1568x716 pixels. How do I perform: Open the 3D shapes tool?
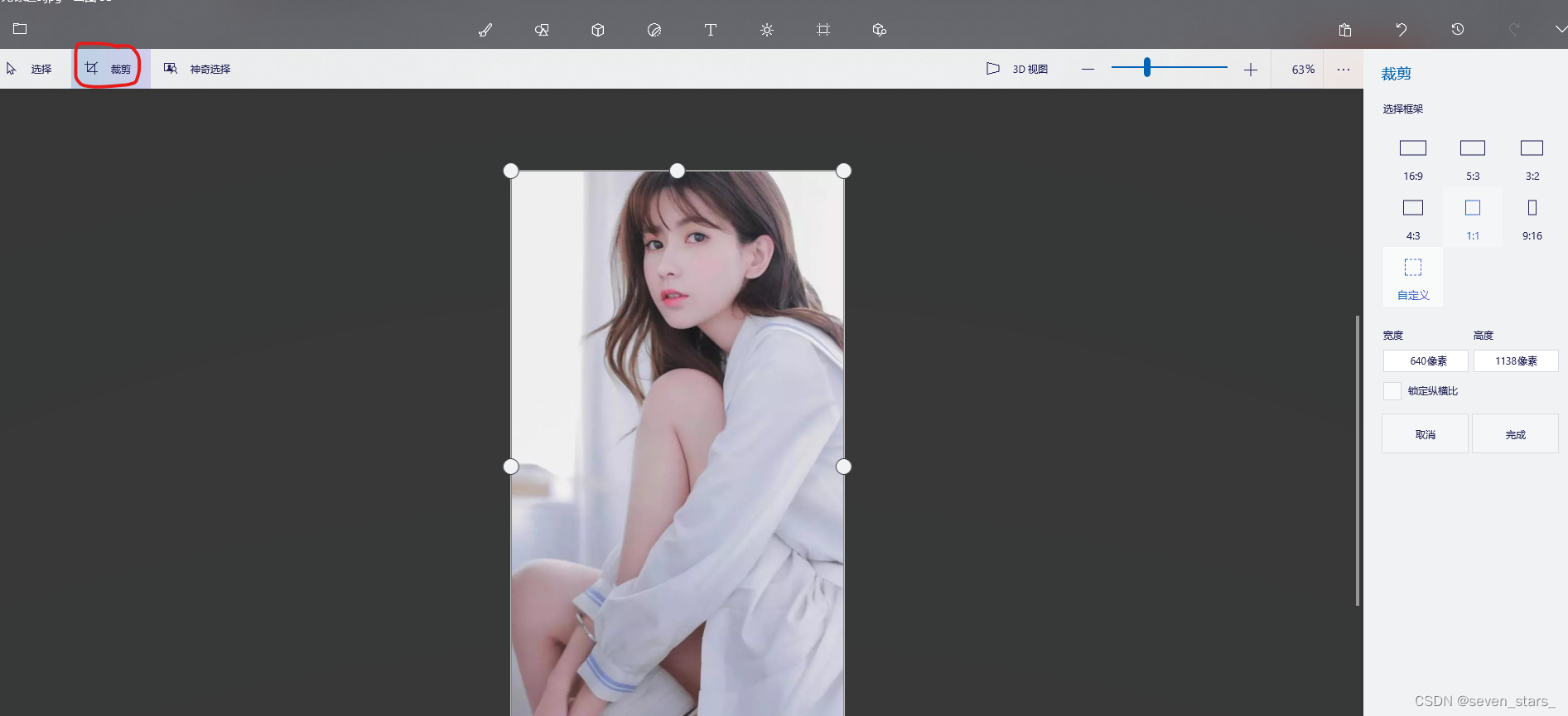click(x=598, y=30)
